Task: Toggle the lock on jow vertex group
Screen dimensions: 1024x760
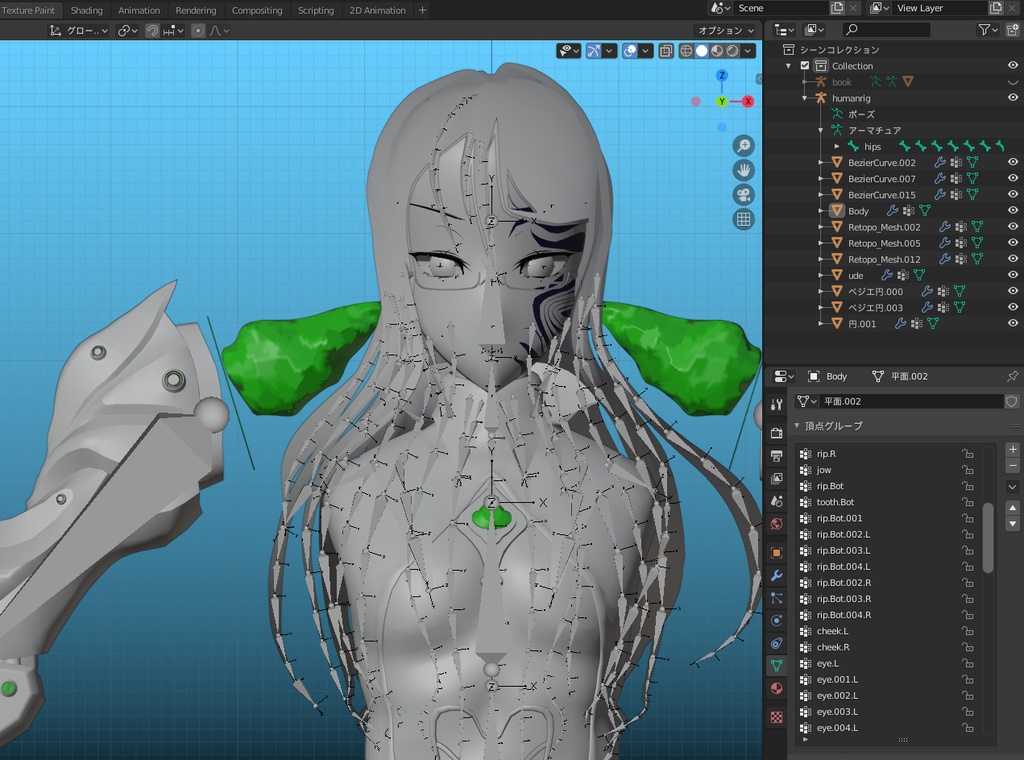Action: (967, 470)
